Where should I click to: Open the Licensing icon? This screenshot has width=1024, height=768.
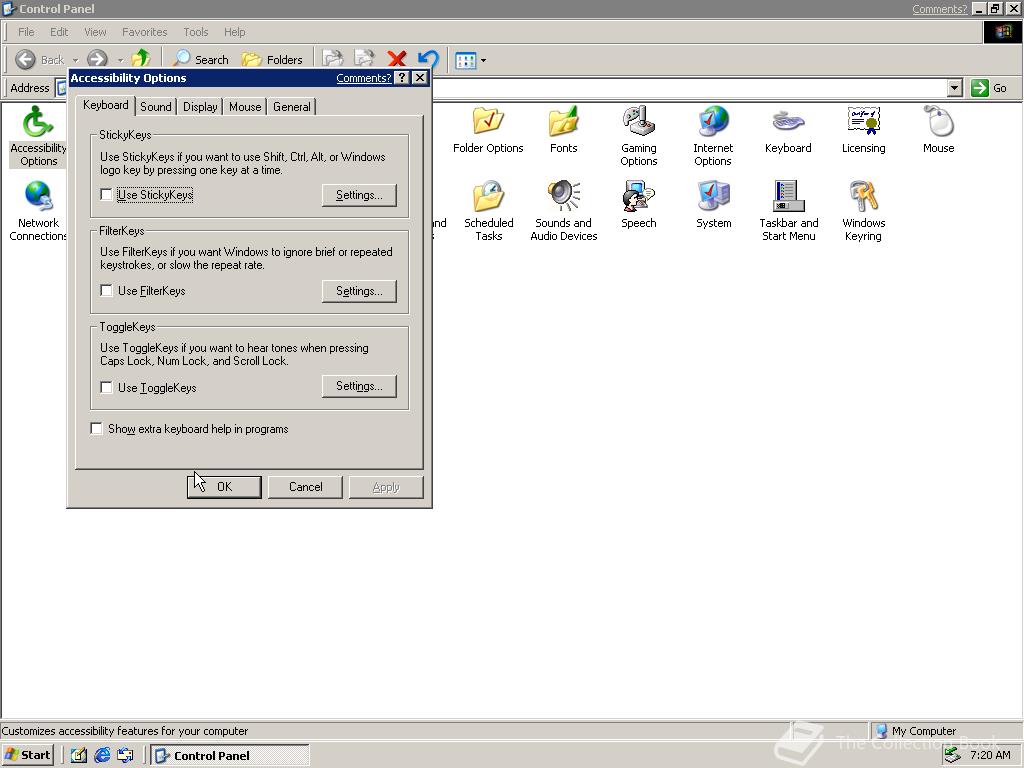(863, 130)
